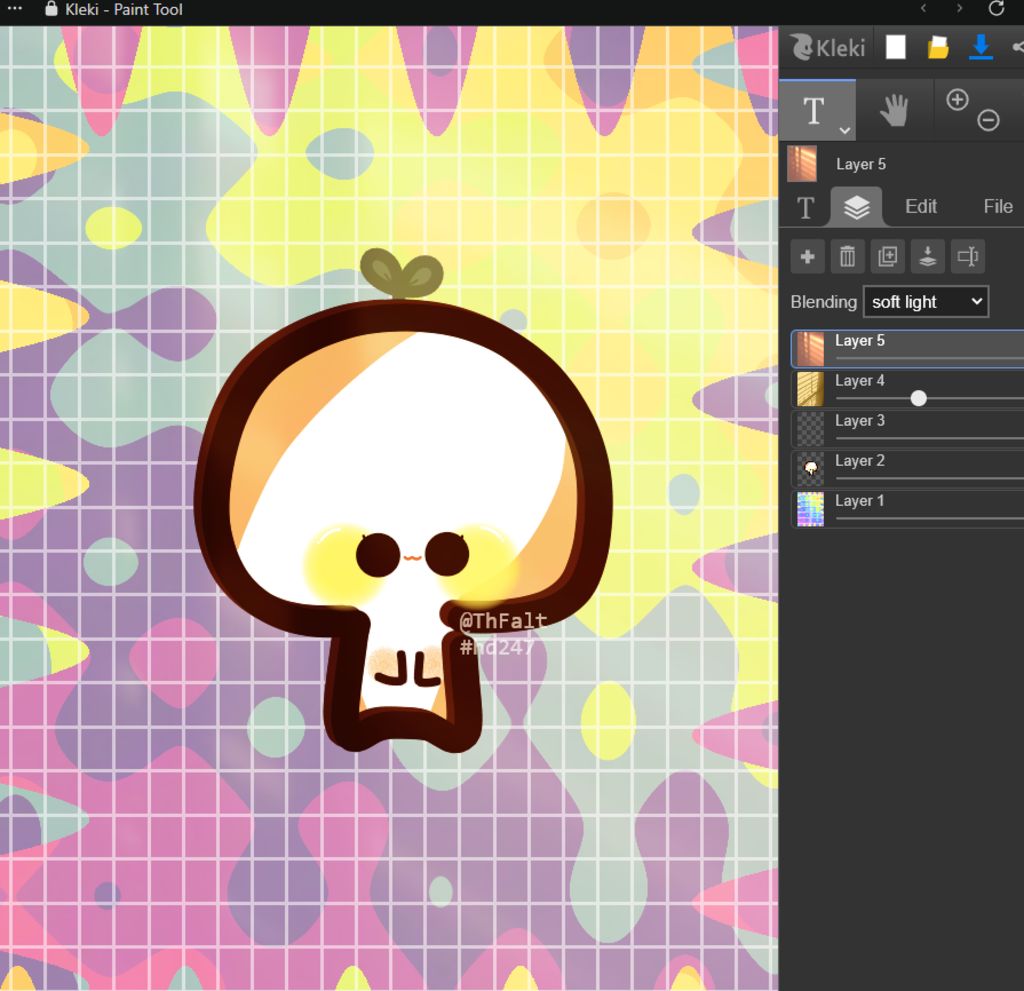Merge layer down with the arrow icon
1024x991 pixels.
coord(927,257)
